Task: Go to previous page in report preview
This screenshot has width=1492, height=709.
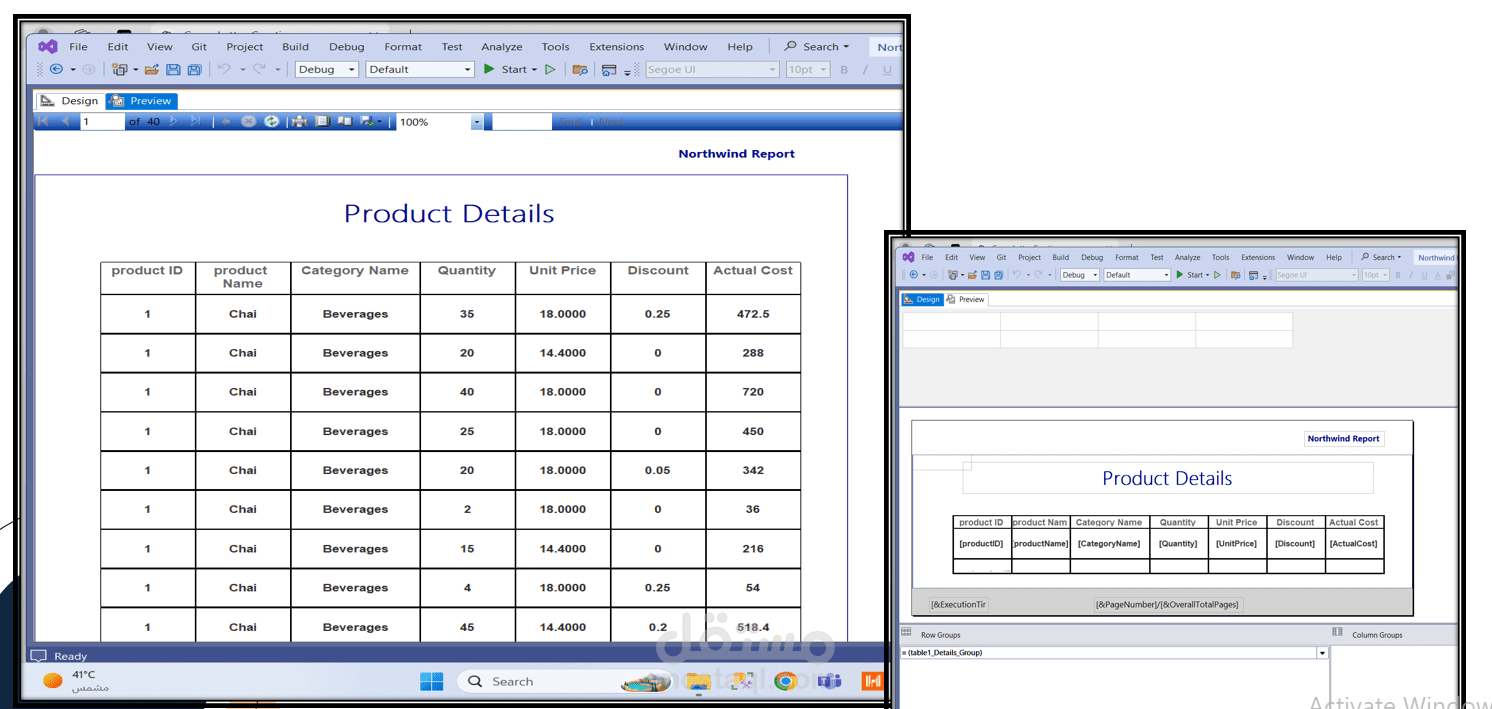Action: pos(65,121)
